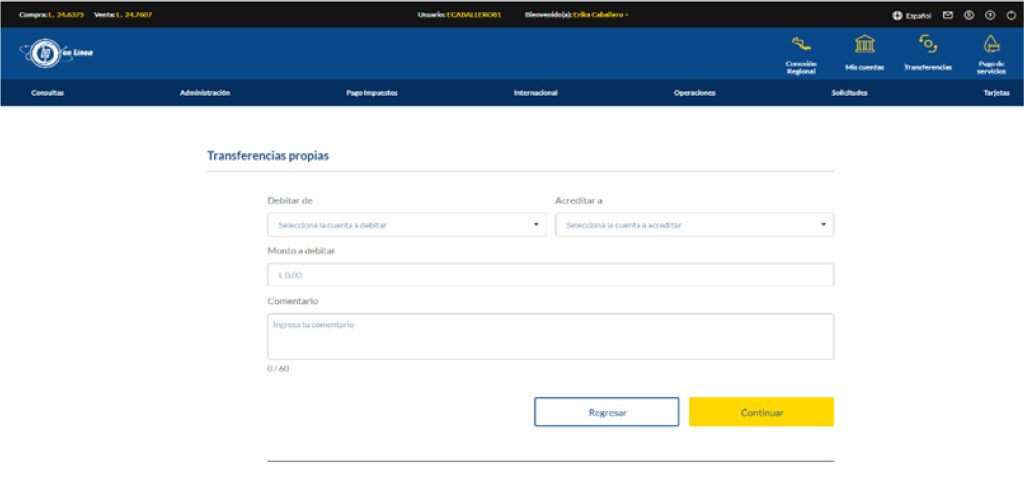1024x492 pixels.
Task: Open the Operaciones menu
Action: (x=694, y=93)
